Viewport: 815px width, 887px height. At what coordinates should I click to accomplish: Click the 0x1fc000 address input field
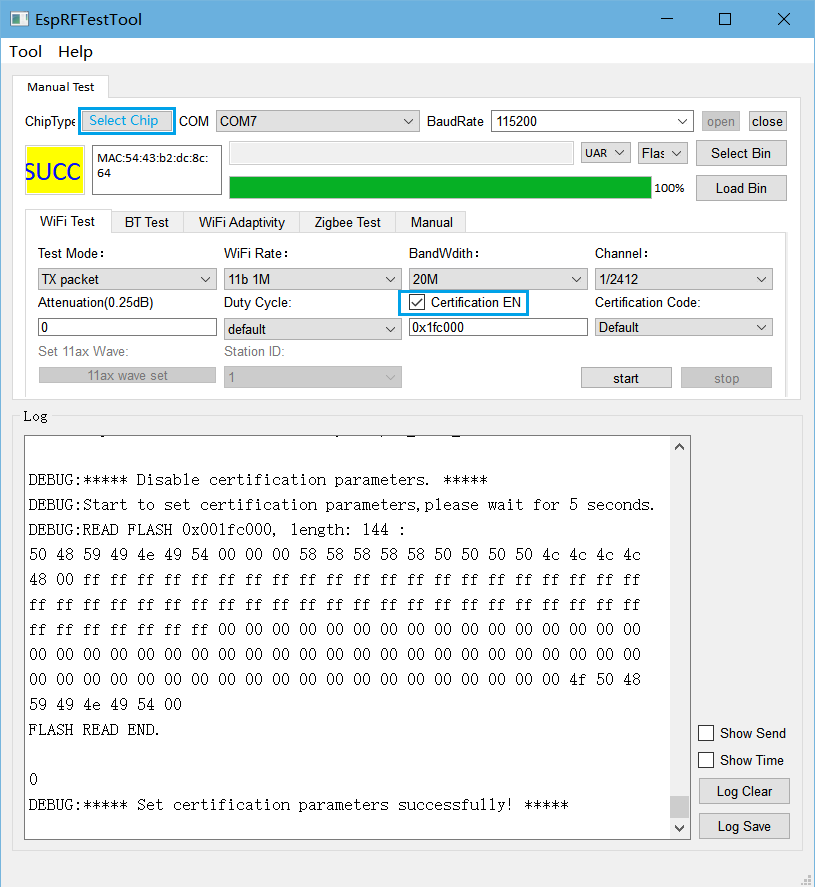point(497,326)
